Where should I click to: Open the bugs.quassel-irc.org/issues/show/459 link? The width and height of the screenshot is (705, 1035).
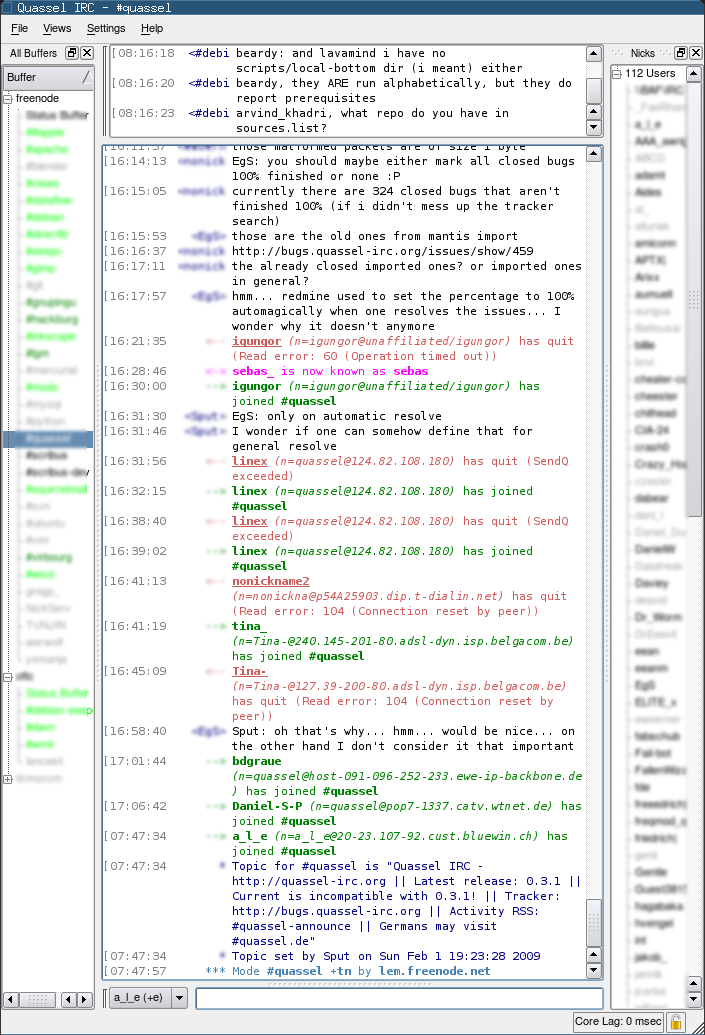[x=383, y=251]
